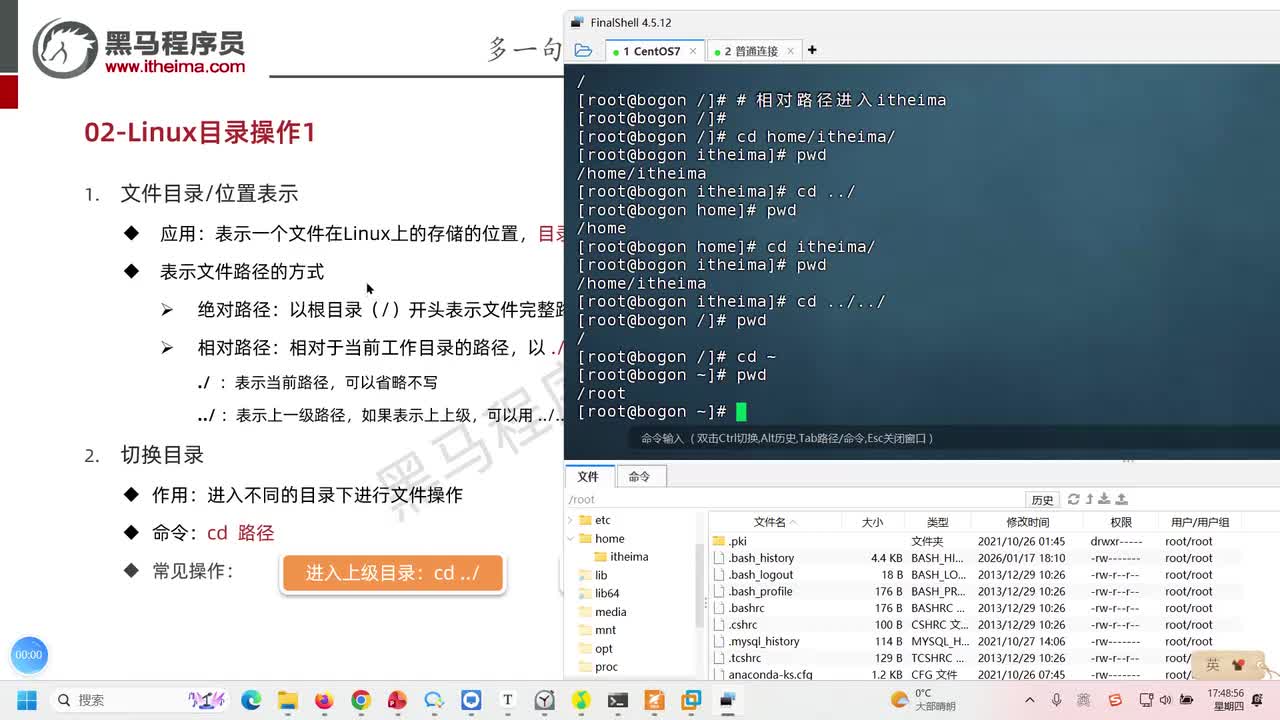Image resolution: width=1280 pixels, height=720 pixels.
Task: Close the 1 CentOS7 tab
Action: coord(693,51)
